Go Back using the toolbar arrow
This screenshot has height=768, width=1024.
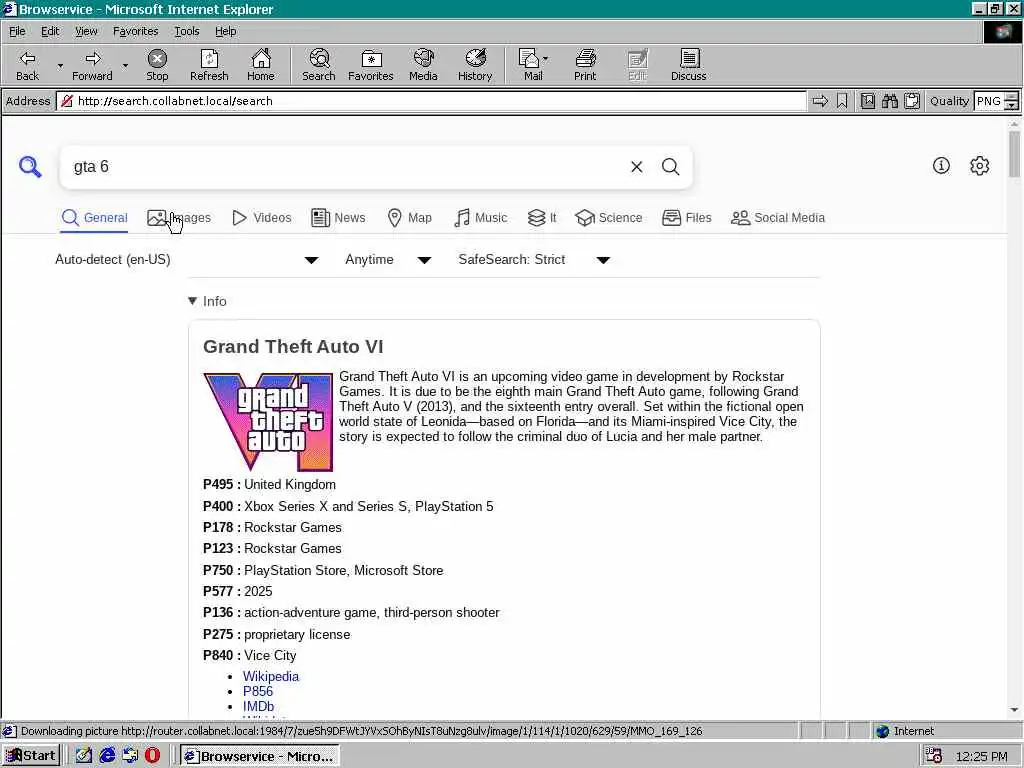tap(27, 65)
